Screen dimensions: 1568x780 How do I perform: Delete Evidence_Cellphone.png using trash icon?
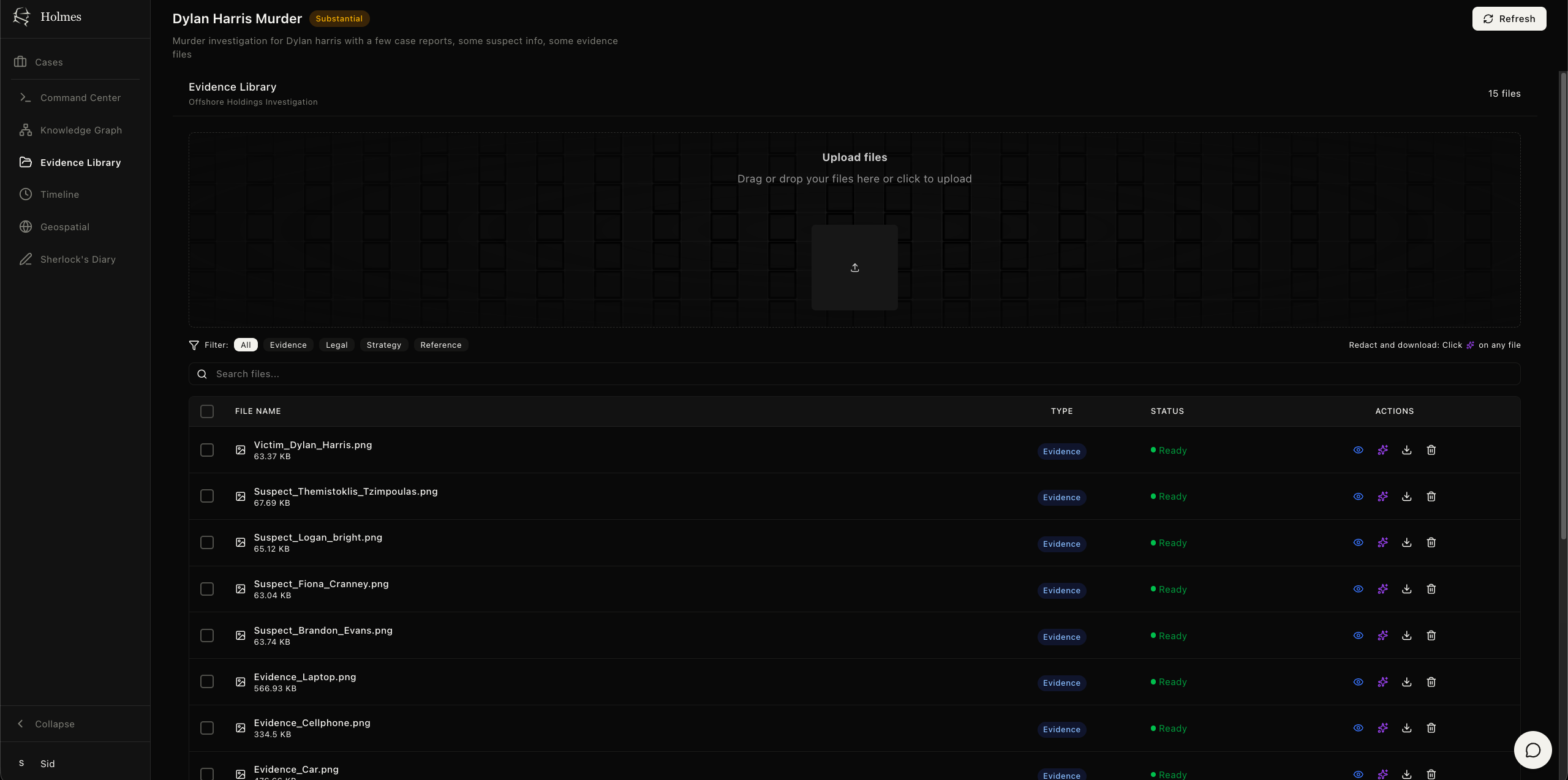tap(1431, 728)
